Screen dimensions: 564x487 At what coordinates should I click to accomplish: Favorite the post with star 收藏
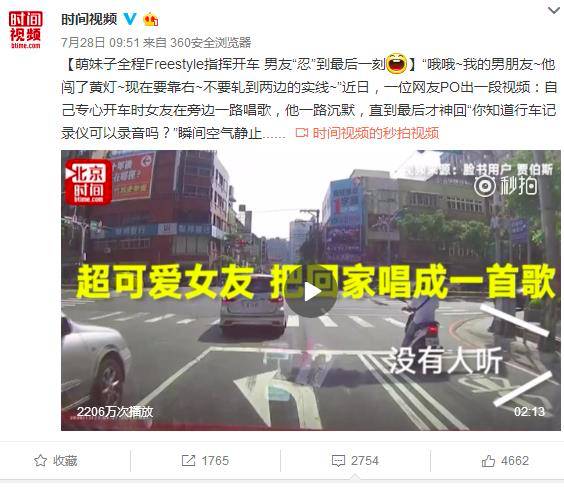(55, 461)
